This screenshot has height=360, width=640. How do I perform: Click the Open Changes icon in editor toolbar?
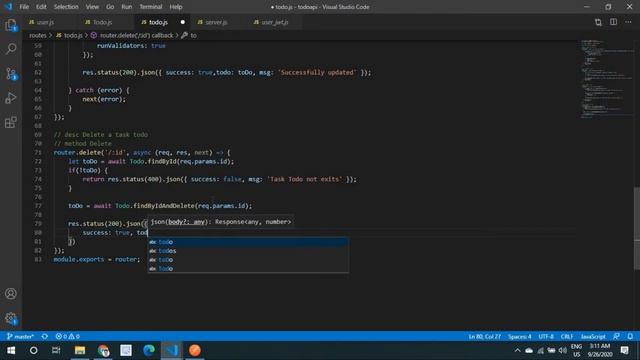coord(598,22)
